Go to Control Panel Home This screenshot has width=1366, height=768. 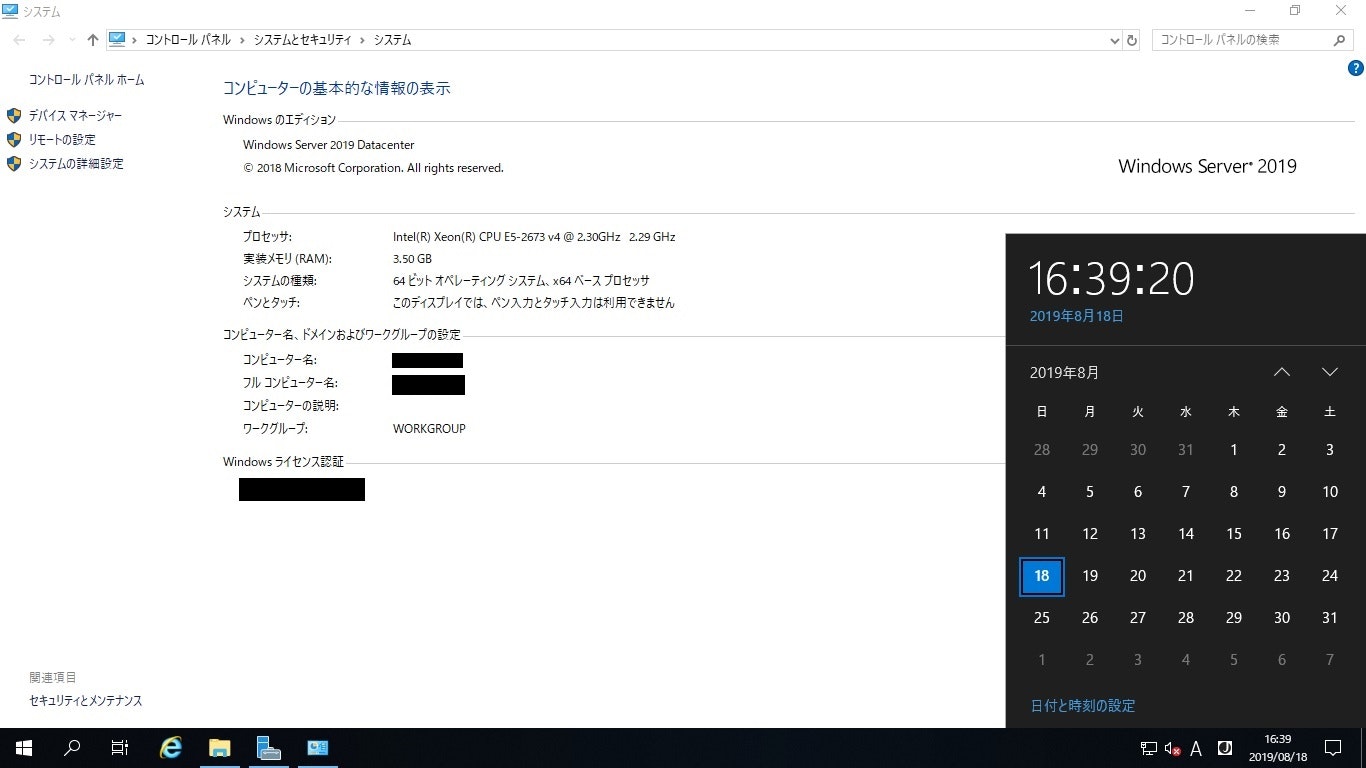click(86, 80)
